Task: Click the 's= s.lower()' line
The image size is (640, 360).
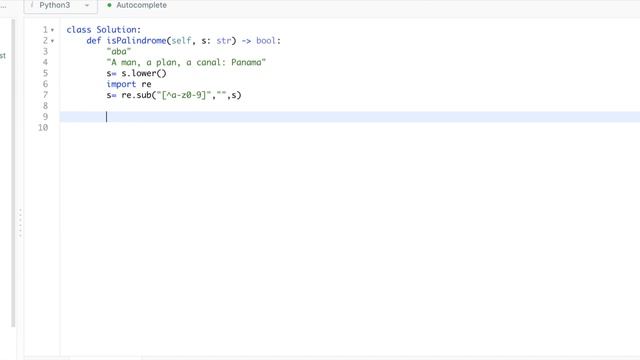Action: 136,73
